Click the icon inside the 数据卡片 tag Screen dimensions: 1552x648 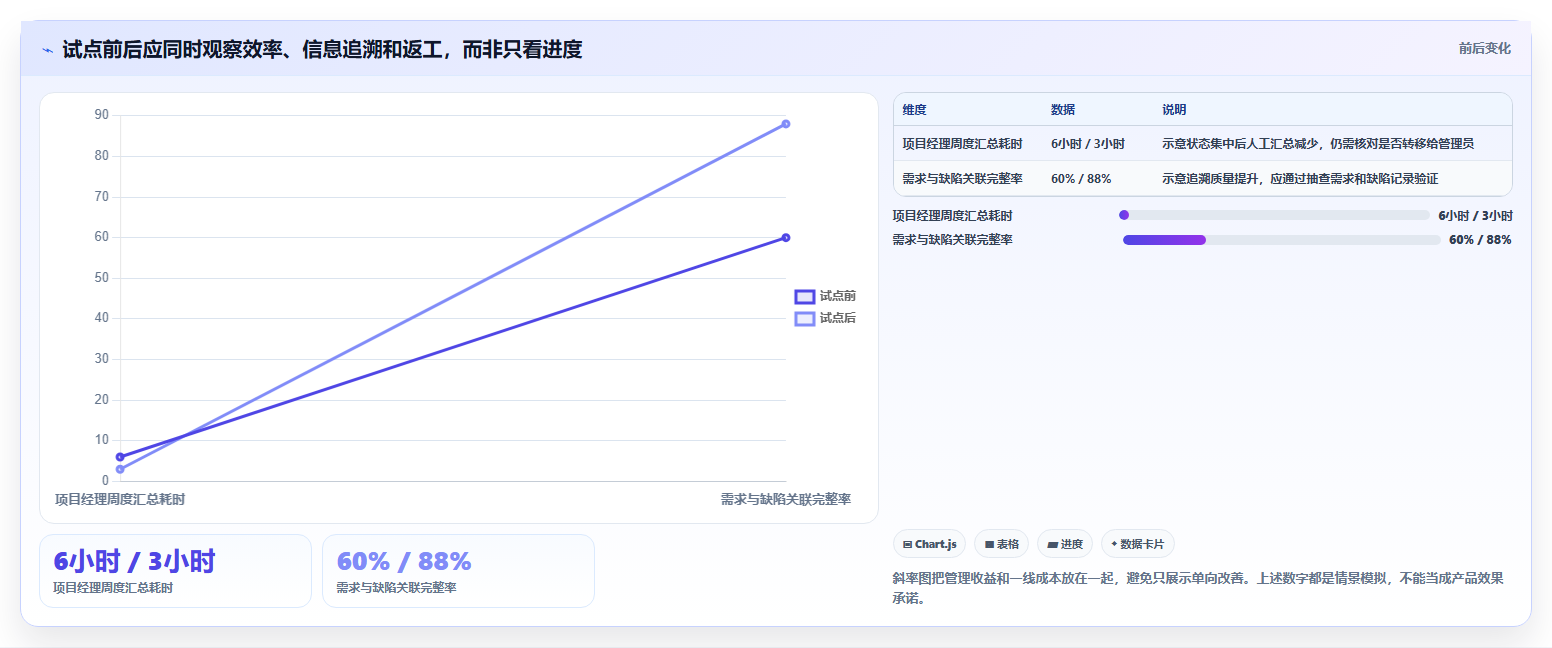(1114, 545)
